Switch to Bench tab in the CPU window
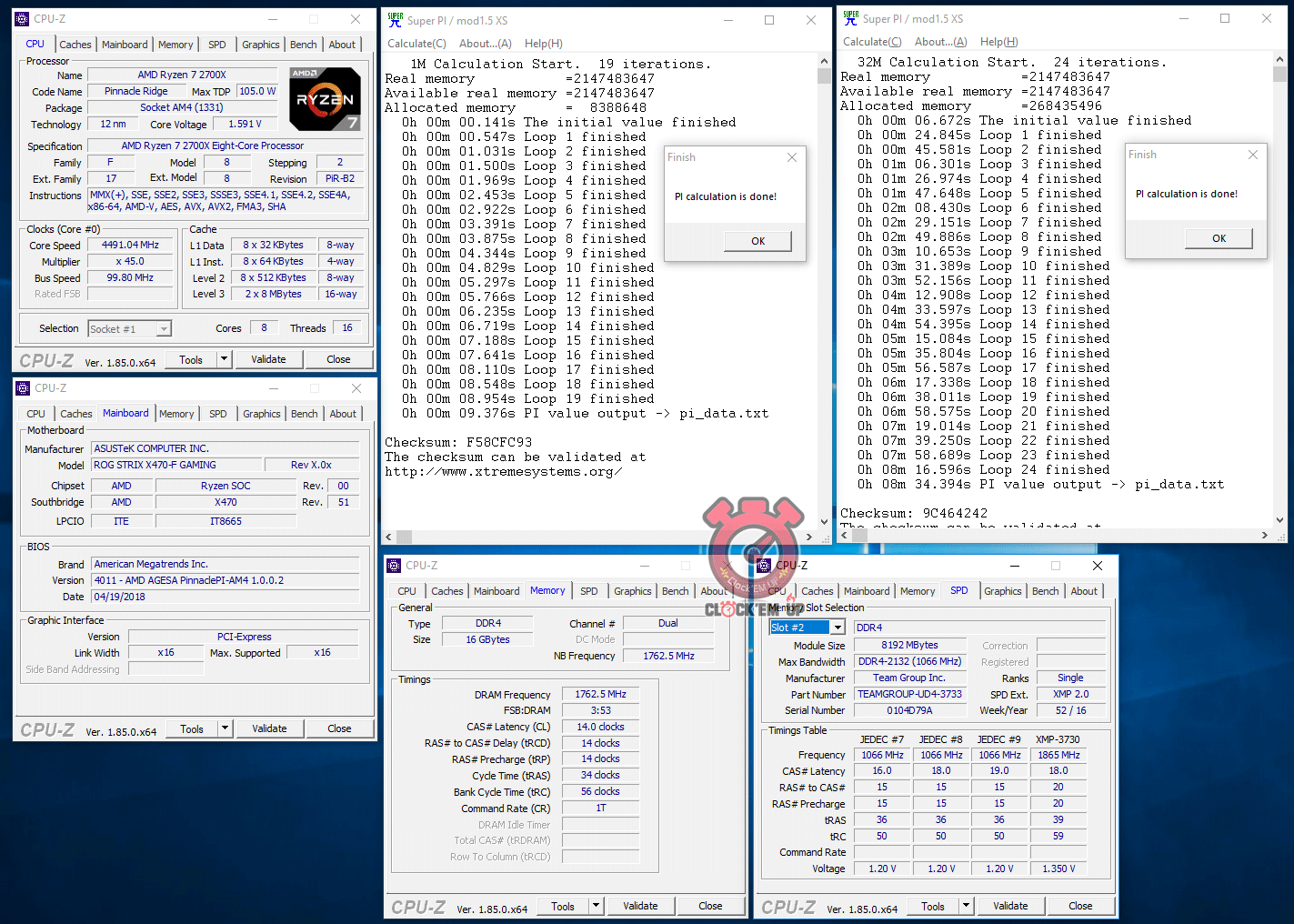Image resolution: width=1294 pixels, height=924 pixels. tap(303, 45)
